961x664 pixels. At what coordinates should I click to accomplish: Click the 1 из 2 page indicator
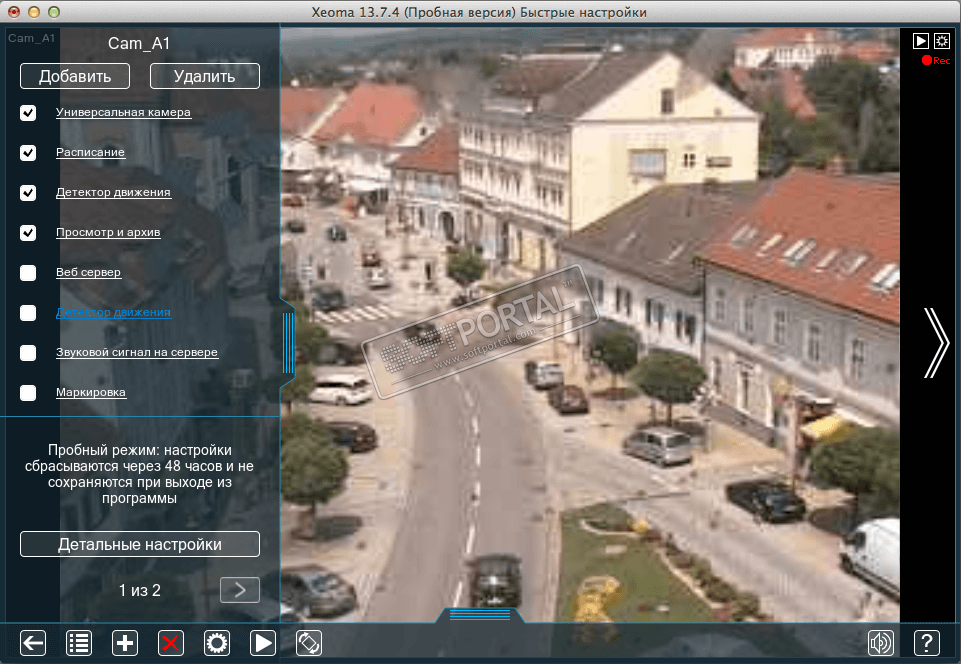click(139, 590)
